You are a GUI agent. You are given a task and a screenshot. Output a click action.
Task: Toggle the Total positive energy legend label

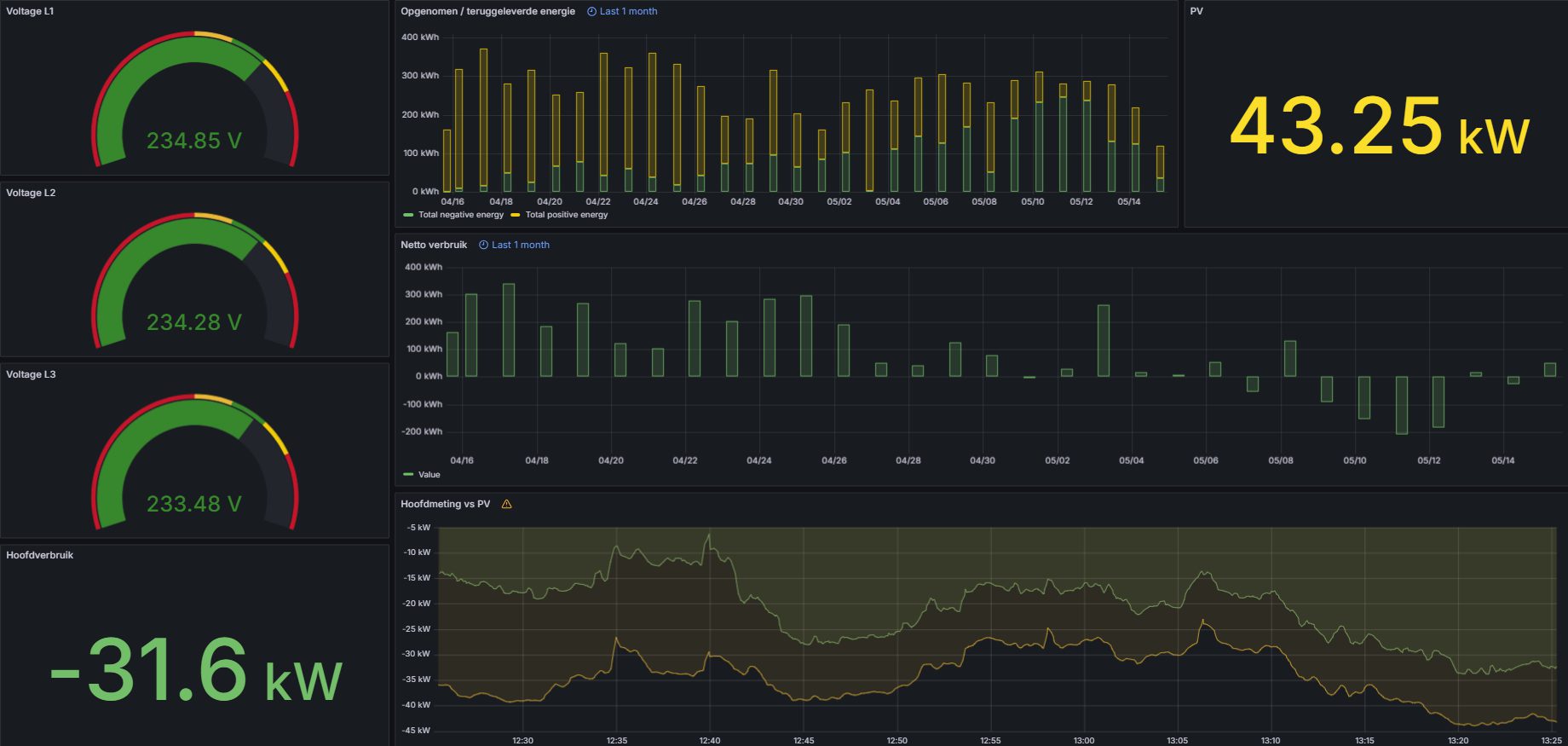(567, 215)
